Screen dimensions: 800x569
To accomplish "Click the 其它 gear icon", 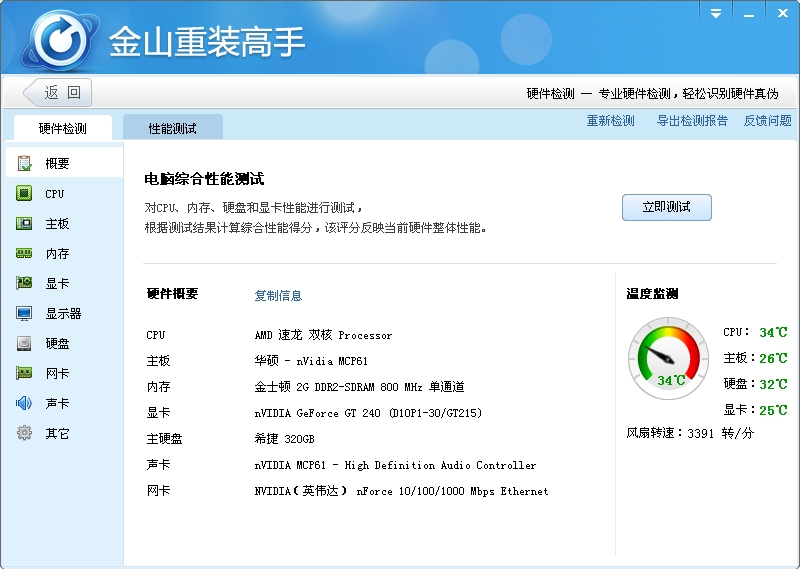I will pos(24,433).
